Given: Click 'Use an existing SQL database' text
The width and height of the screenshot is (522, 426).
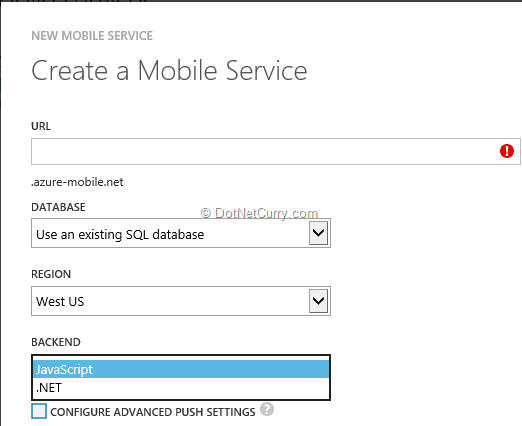Looking at the screenshot, I should (120, 235).
